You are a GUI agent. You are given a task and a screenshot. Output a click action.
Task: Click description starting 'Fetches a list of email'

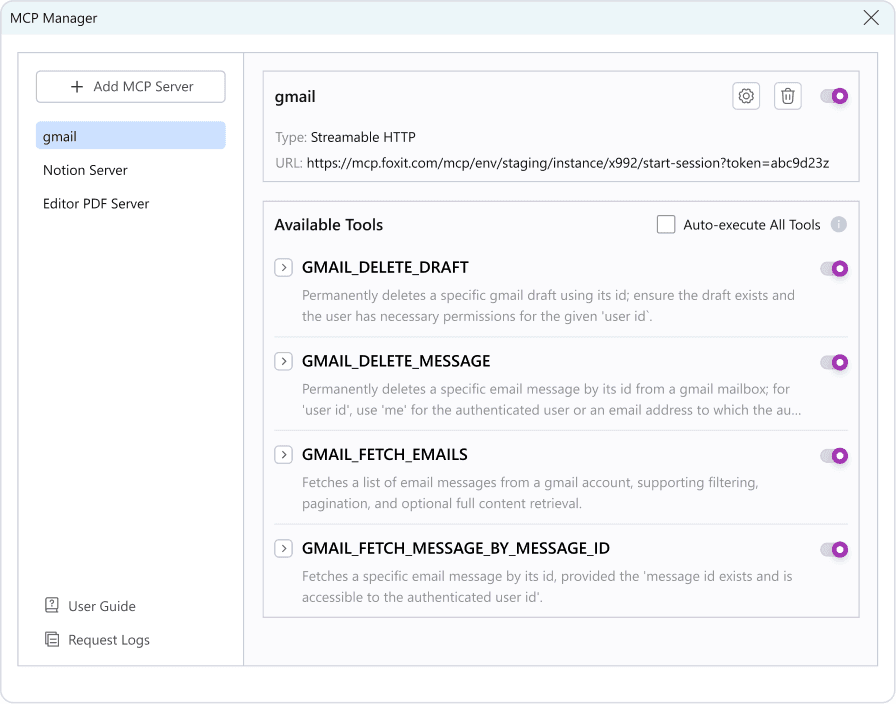point(530,493)
